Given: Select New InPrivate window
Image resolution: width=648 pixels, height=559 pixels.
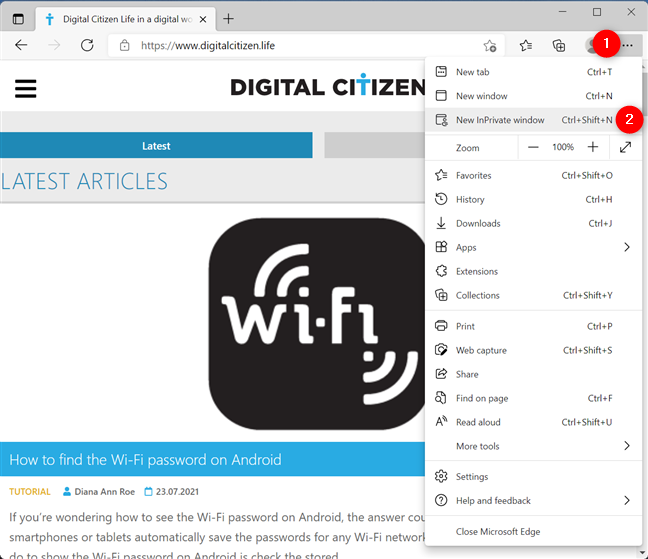Looking at the screenshot, I should pyautogui.click(x=533, y=120).
